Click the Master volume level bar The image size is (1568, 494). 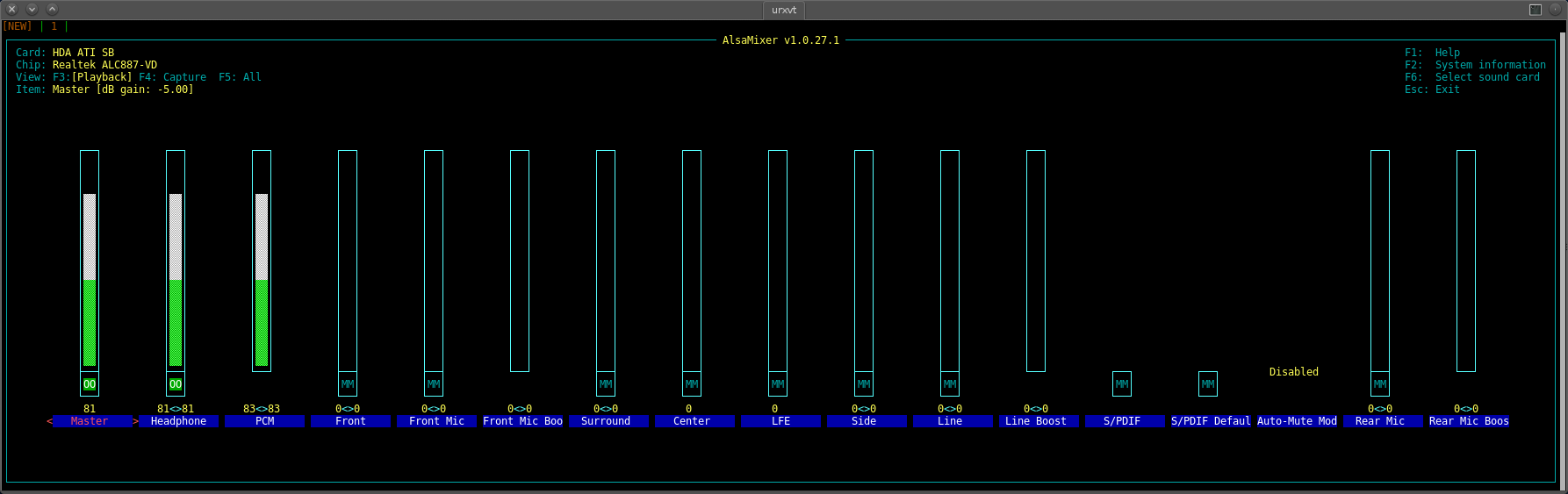click(90, 279)
